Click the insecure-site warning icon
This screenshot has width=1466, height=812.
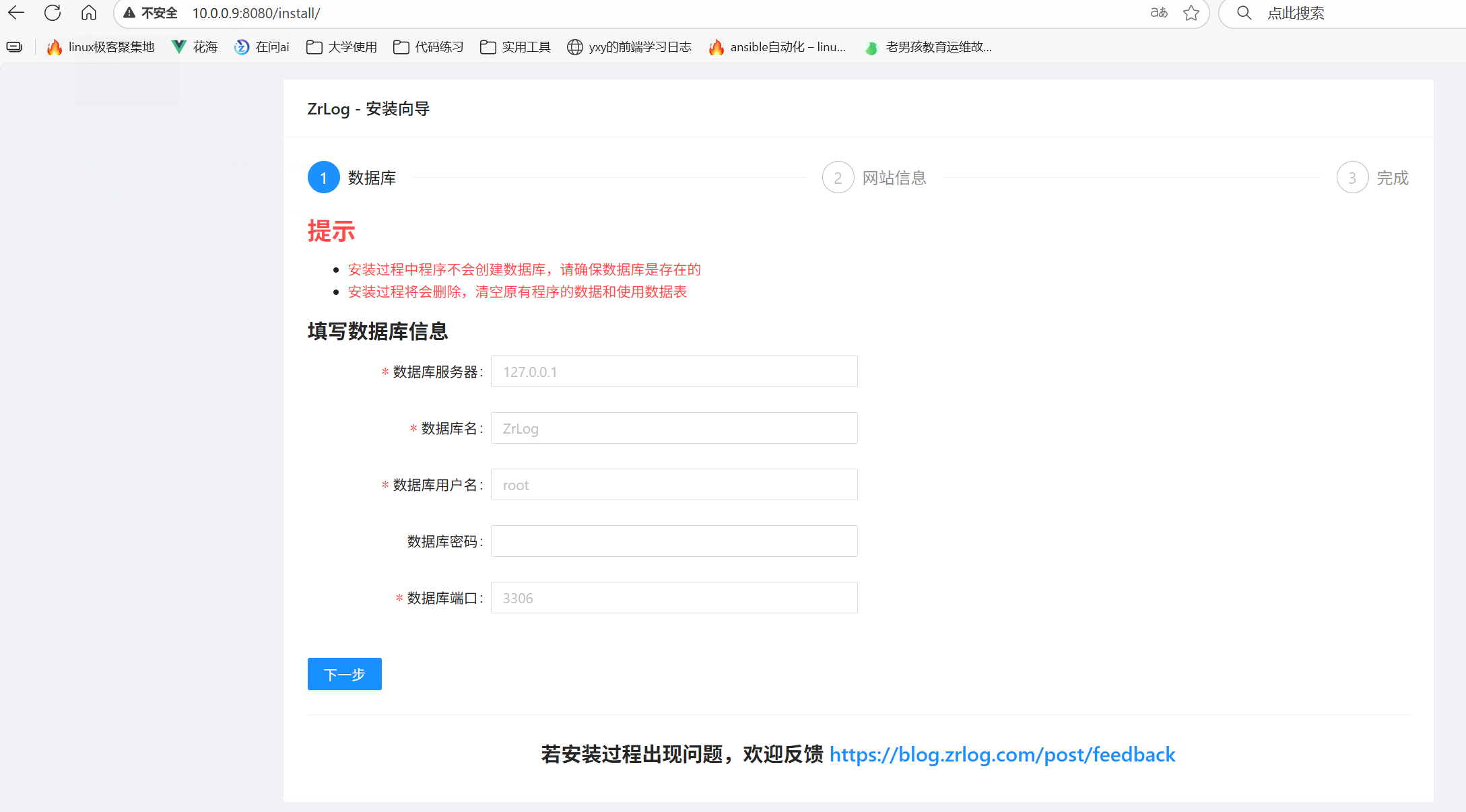click(x=129, y=13)
